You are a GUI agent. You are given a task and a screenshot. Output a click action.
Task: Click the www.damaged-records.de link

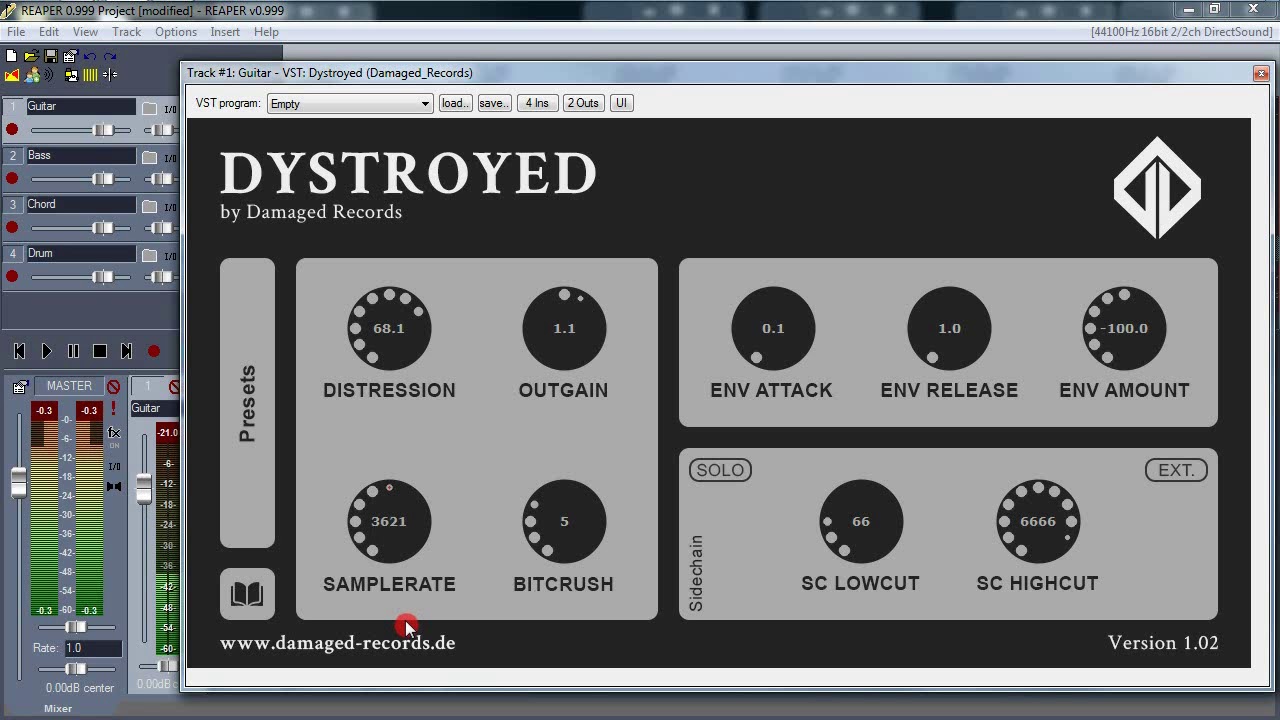tap(338, 643)
